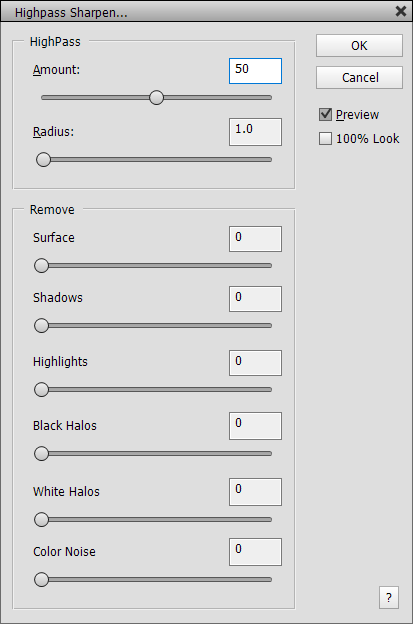The width and height of the screenshot is (413, 624).
Task: Click the Color Noise slider handle
Action: tap(41, 580)
